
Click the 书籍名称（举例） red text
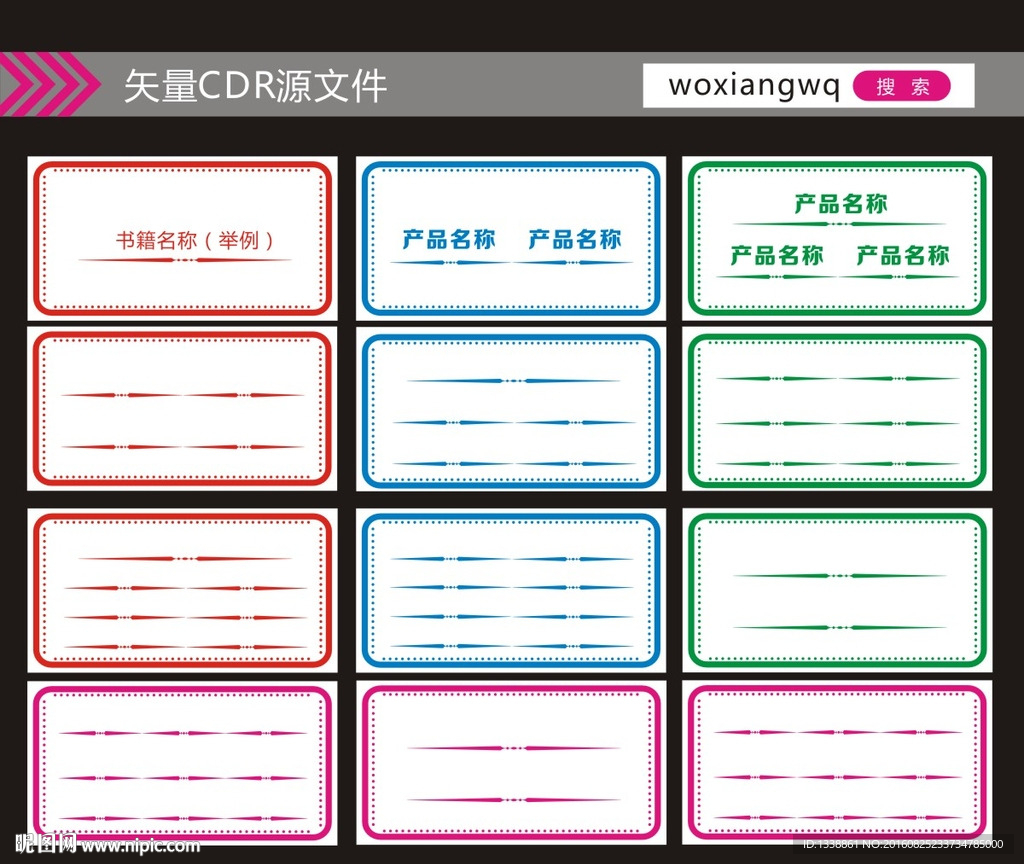[x=195, y=240]
